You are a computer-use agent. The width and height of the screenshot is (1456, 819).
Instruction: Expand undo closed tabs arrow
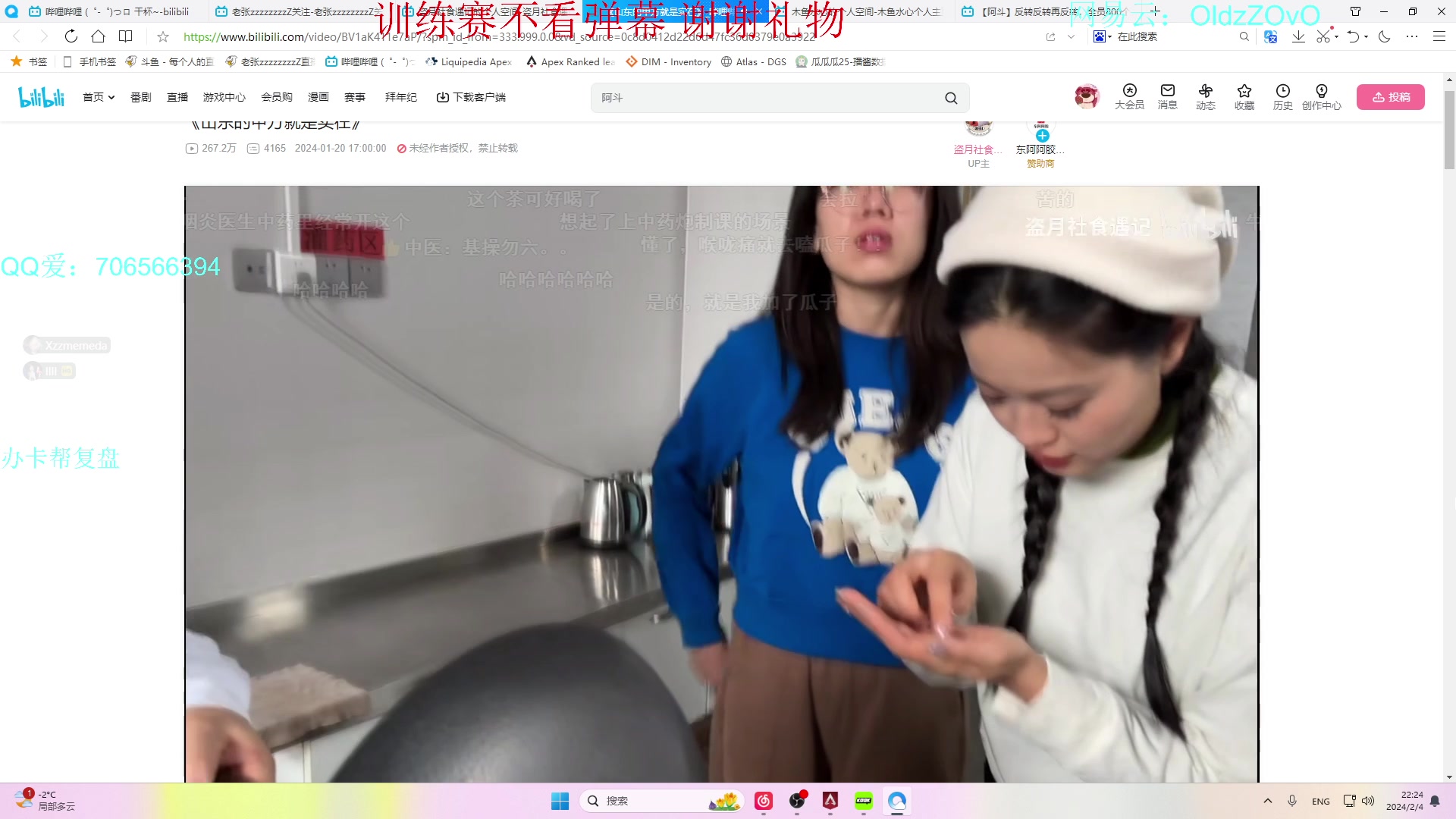(1366, 36)
